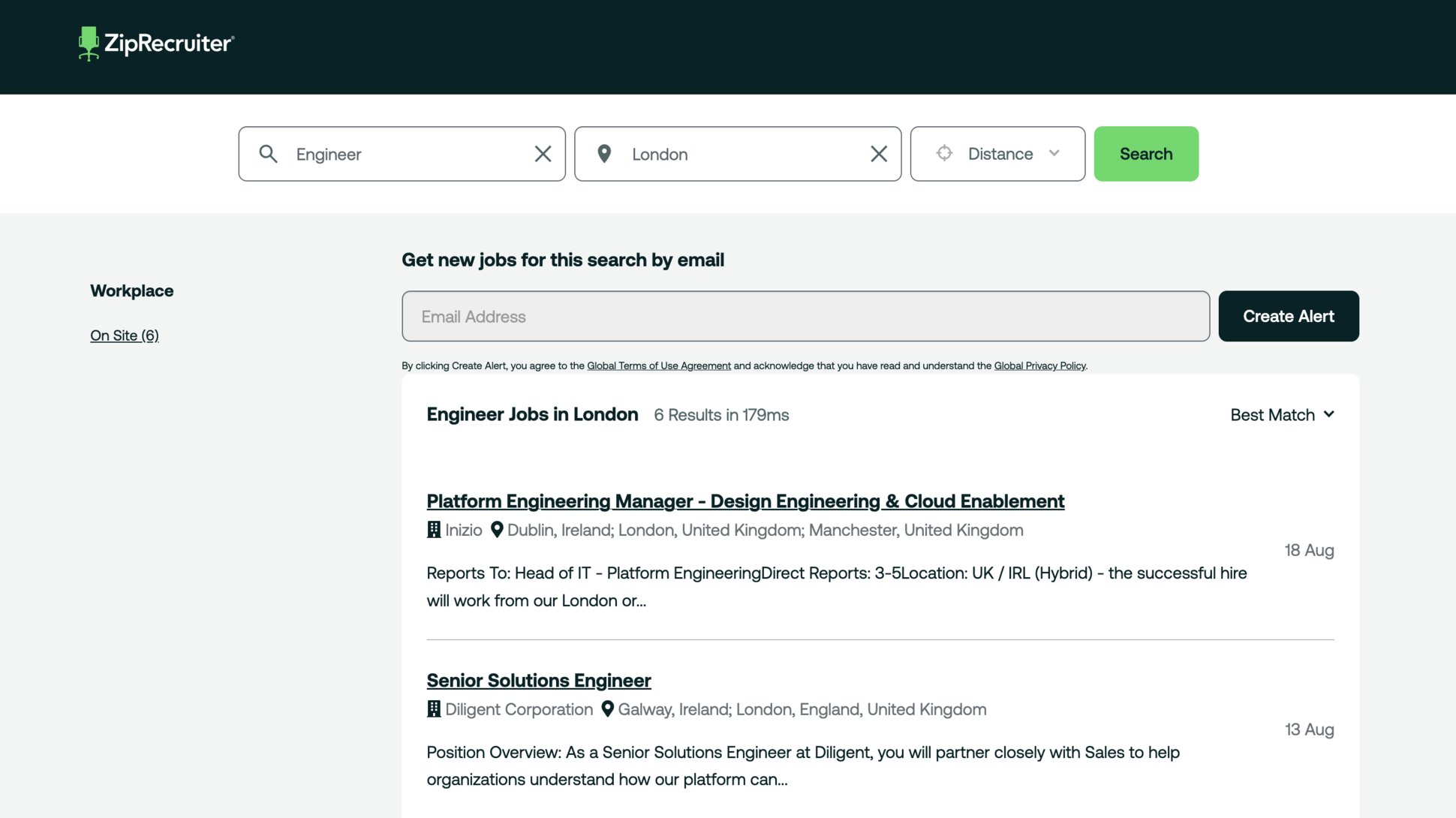Image resolution: width=1456 pixels, height=818 pixels.
Task: Open Global Terms of Use Agreement link
Action: pos(658,365)
